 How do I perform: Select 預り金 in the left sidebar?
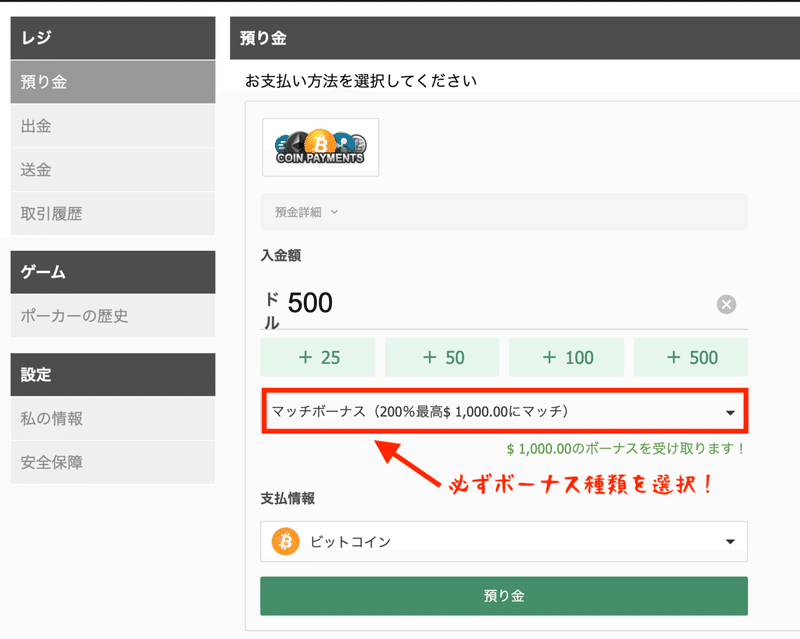[x=112, y=81]
